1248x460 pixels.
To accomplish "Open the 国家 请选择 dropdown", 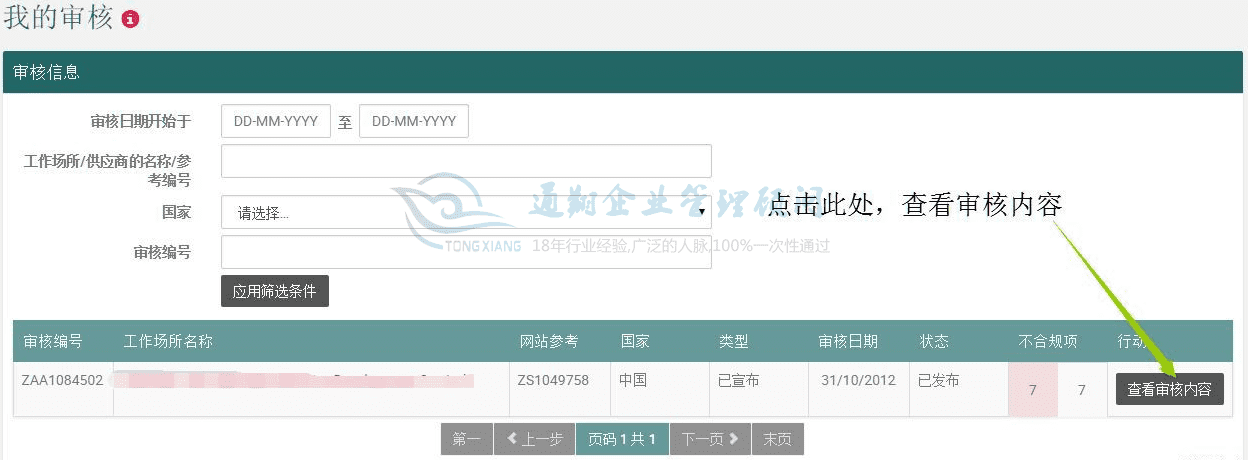I will pos(466,212).
